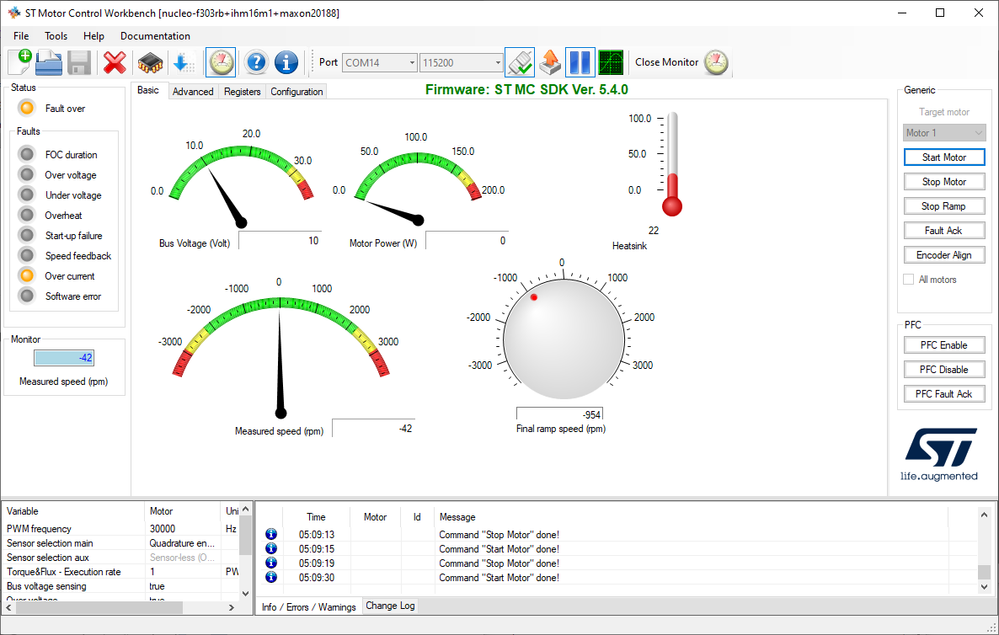999x635 pixels.
Task: Click the info icon of the 05:09:30 log entry
Action: (x=271, y=577)
